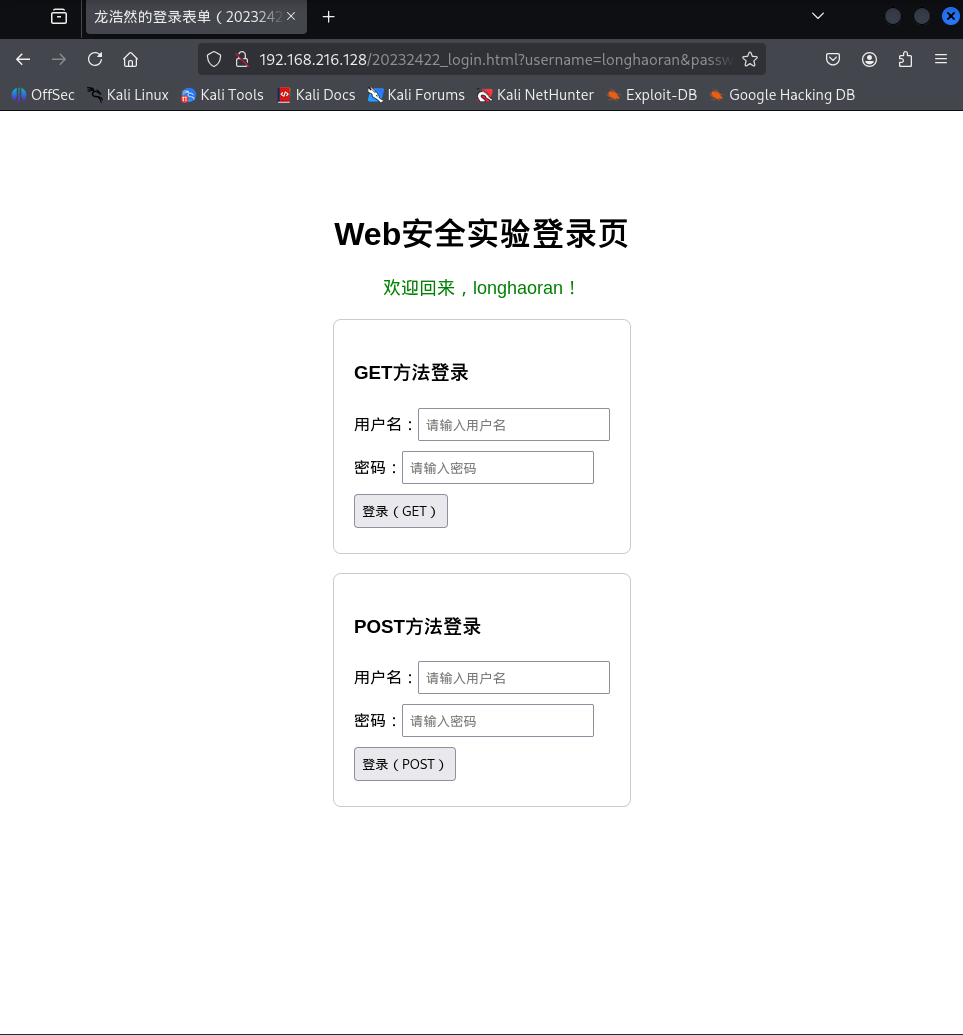Open the Kali Tools bookmark
The height and width of the screenshot is (1035, 963).
[x=222, y=95]
